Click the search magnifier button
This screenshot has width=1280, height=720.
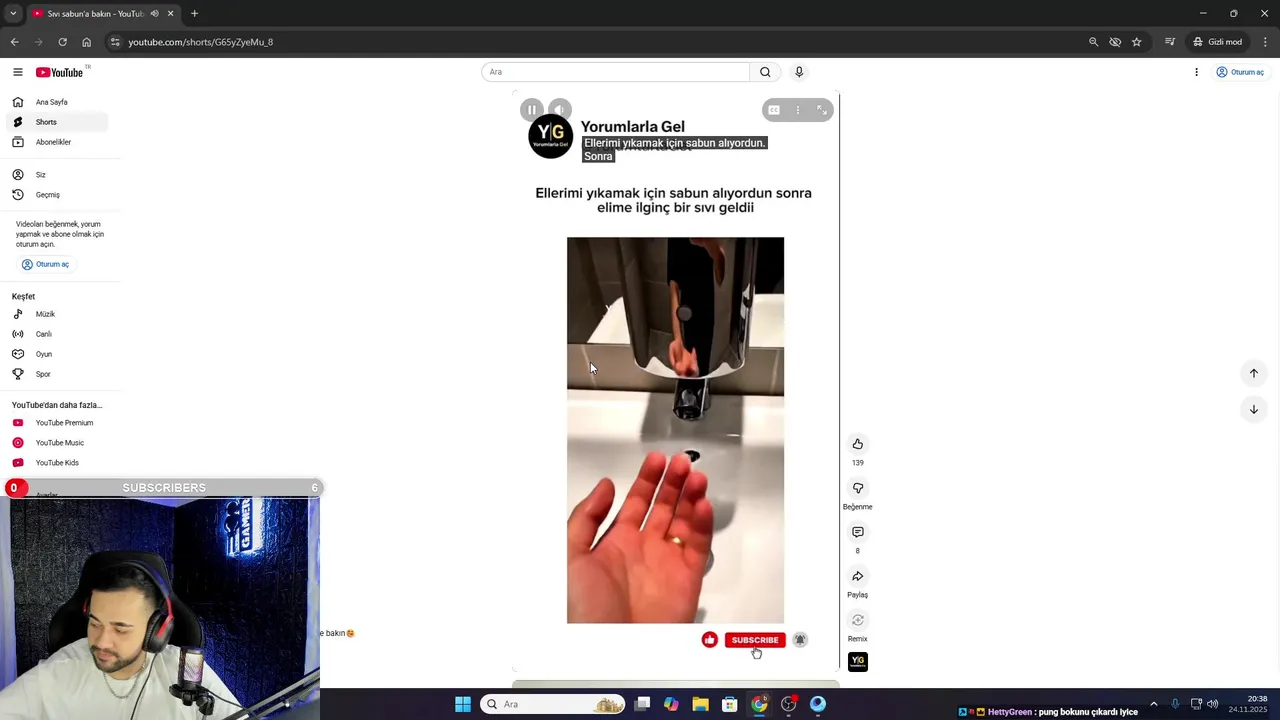tap(765, 72)
